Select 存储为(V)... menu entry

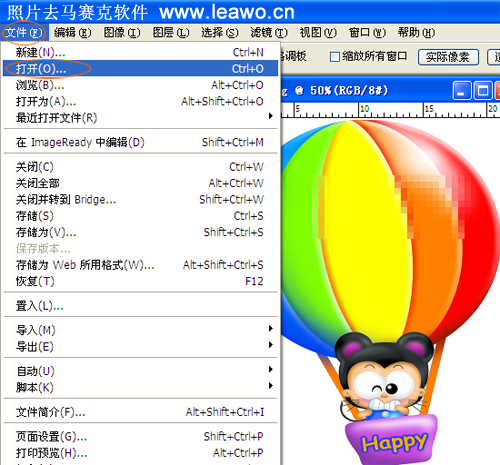tap(140, 232)
